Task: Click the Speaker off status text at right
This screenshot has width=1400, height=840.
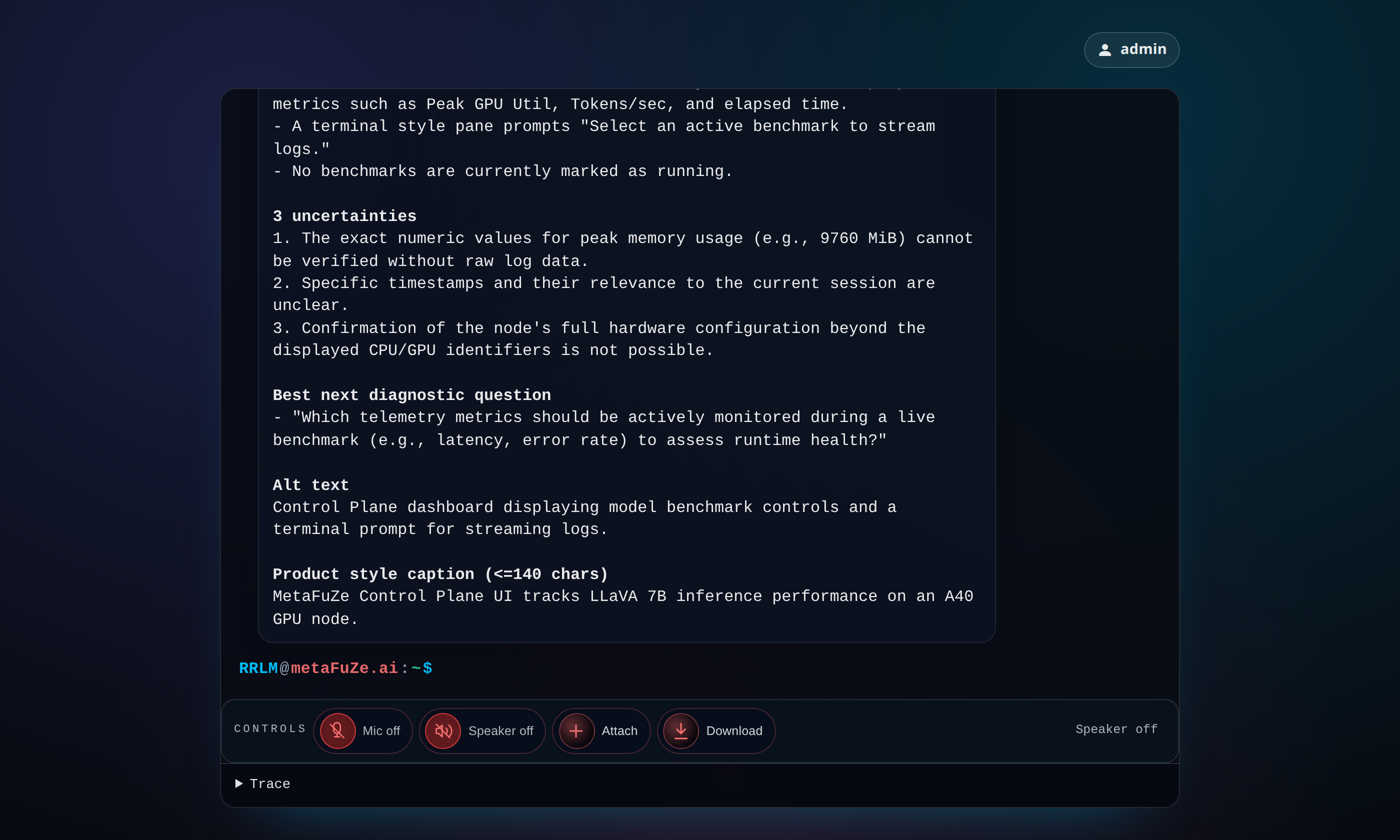Action: [x=1116, y=729]
